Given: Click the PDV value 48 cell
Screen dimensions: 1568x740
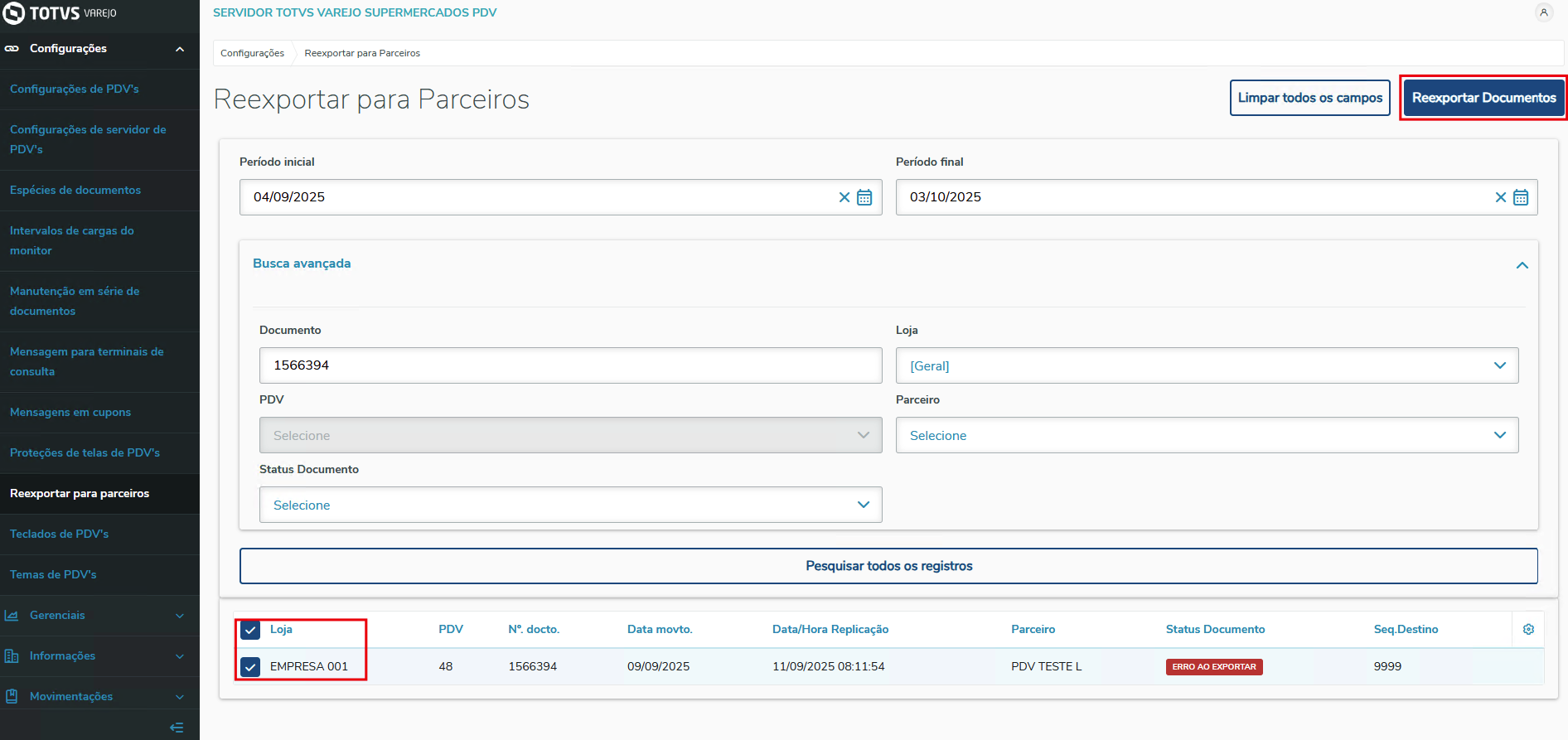Looking at the screenshot, I should tap(446, 667).
